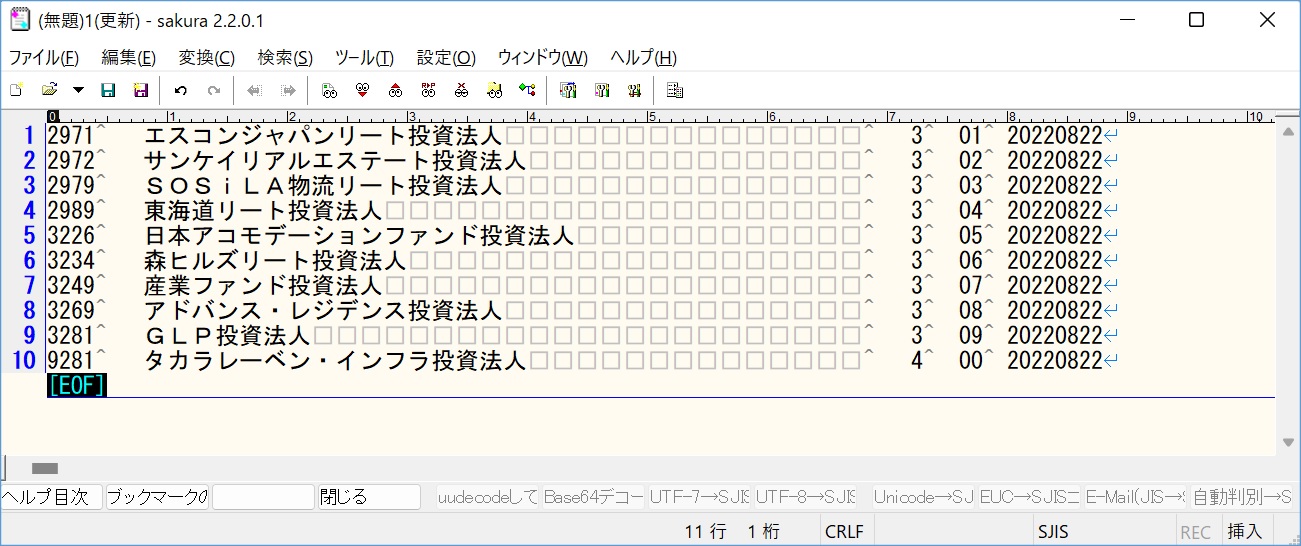Find next match down-arrow binoculars icon
This screenshot has width=1301, height=546.
pos(362,90)
